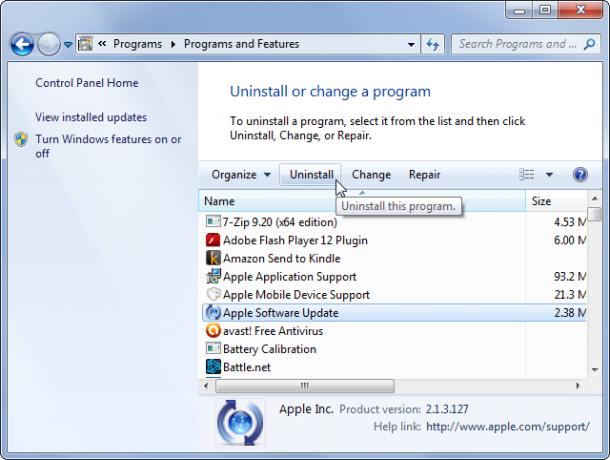Click the large Apple Software Update thumbnail
Viewport: 610px width, 460px height.
pyautogui.click(x=240, y=423)
